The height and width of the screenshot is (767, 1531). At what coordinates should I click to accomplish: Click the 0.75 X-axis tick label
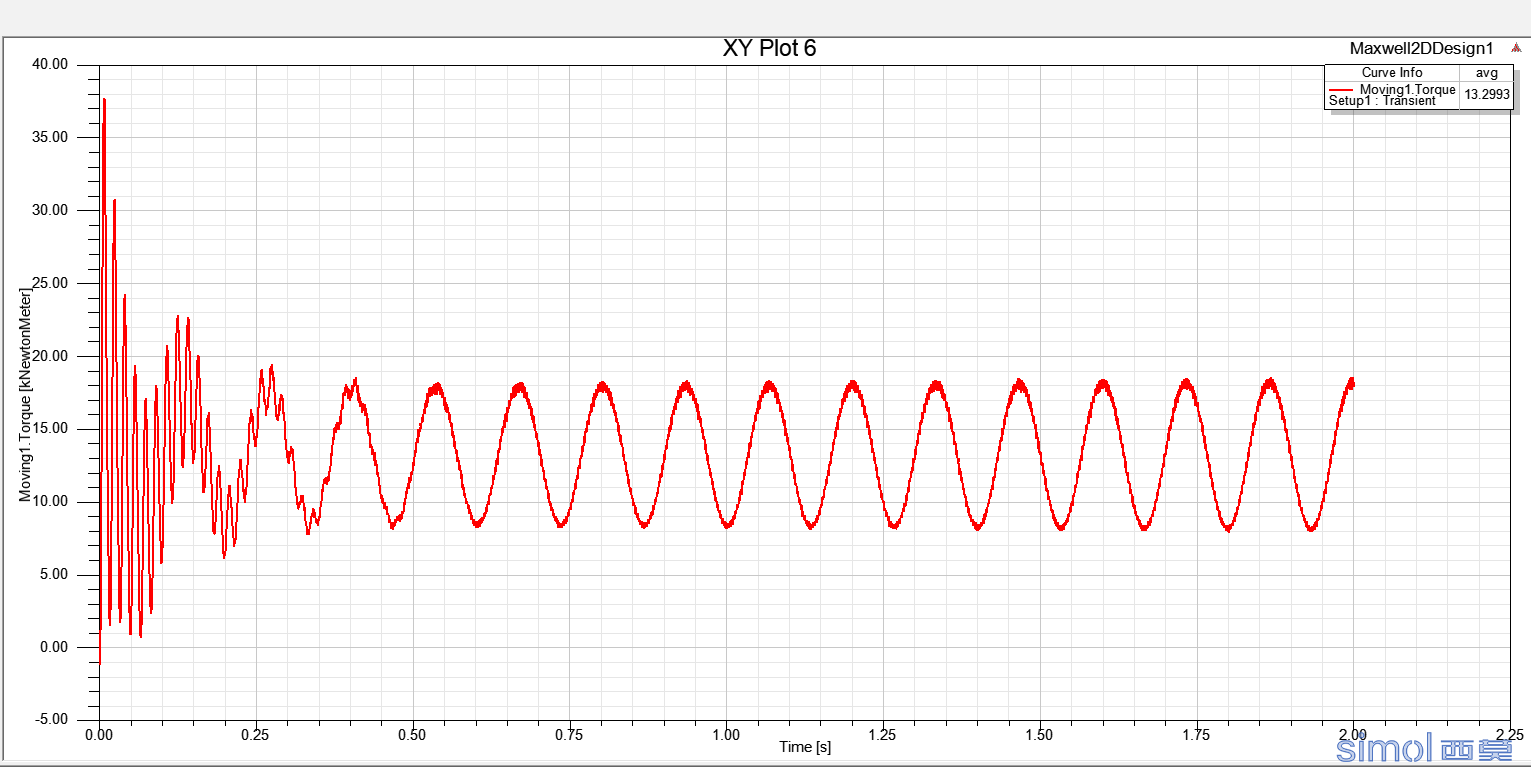pos(569,734)
